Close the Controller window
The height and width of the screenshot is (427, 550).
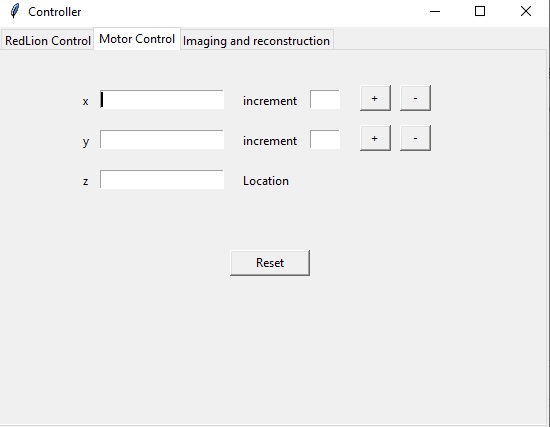tap(525, 12)
